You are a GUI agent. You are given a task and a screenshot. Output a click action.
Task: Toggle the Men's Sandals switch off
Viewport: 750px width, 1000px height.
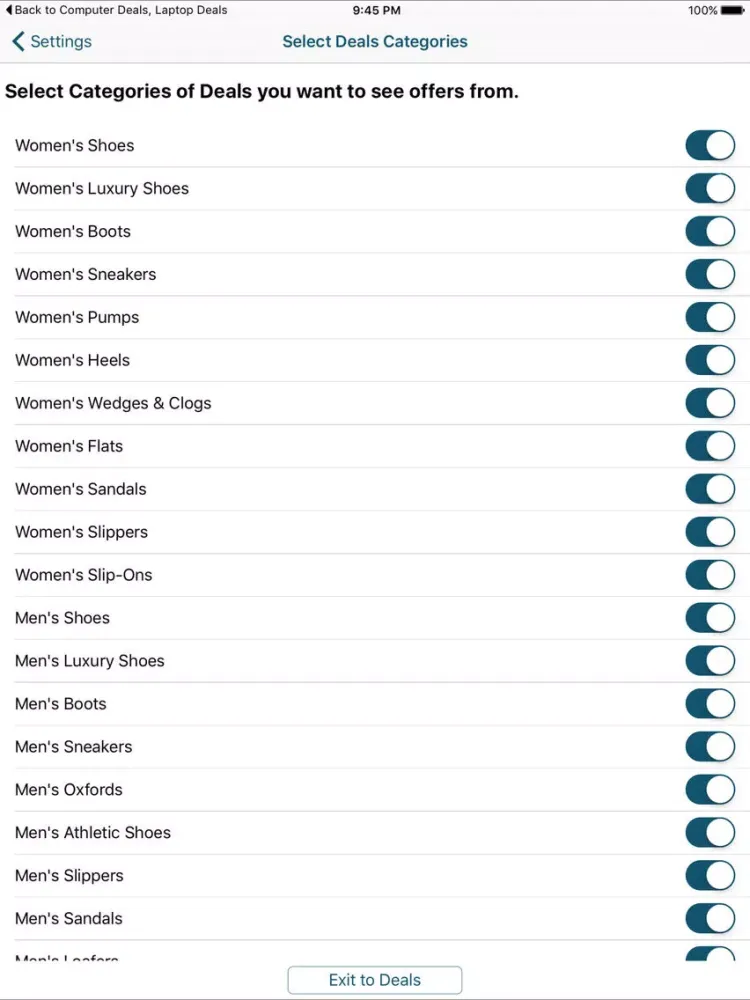pos(710,918)
